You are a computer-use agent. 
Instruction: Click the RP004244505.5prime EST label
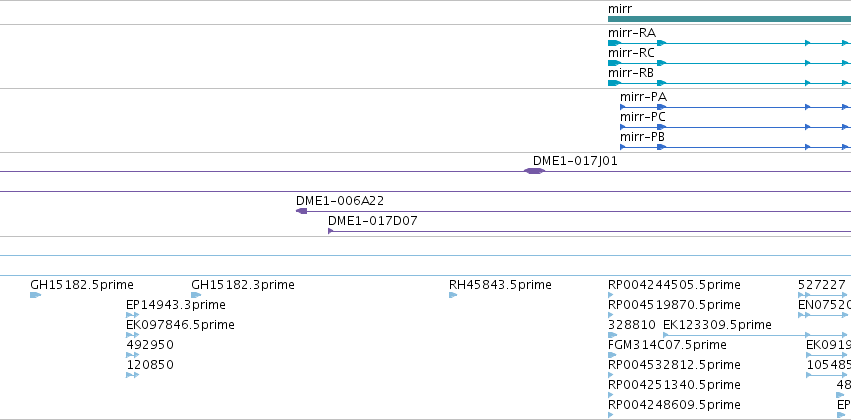[674, 285]
